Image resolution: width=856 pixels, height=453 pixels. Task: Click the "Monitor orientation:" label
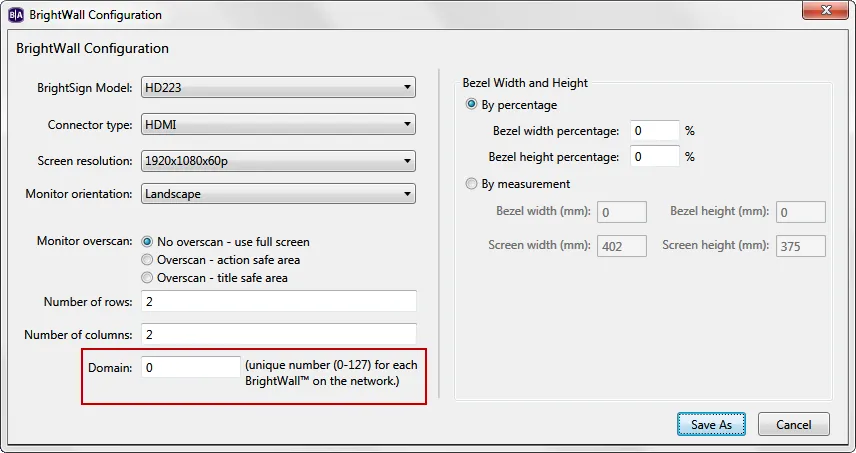click(79, 194)
